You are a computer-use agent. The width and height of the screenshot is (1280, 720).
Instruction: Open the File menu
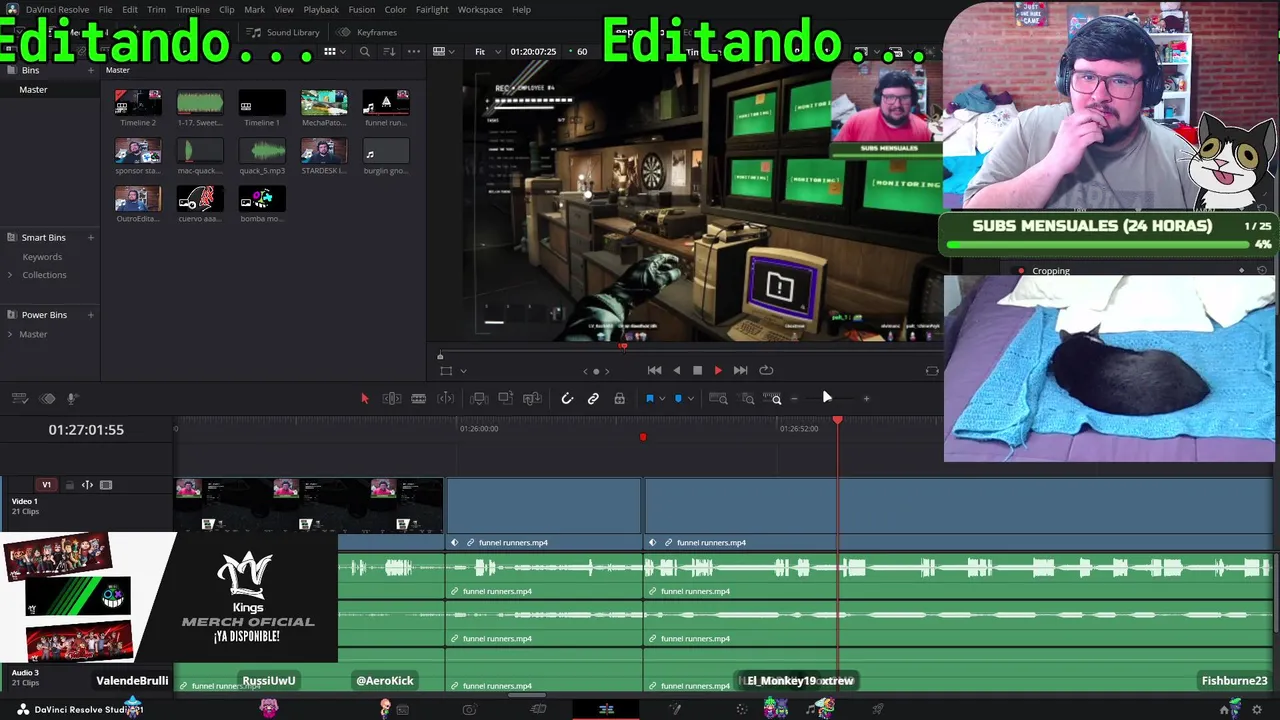(105, 10)
